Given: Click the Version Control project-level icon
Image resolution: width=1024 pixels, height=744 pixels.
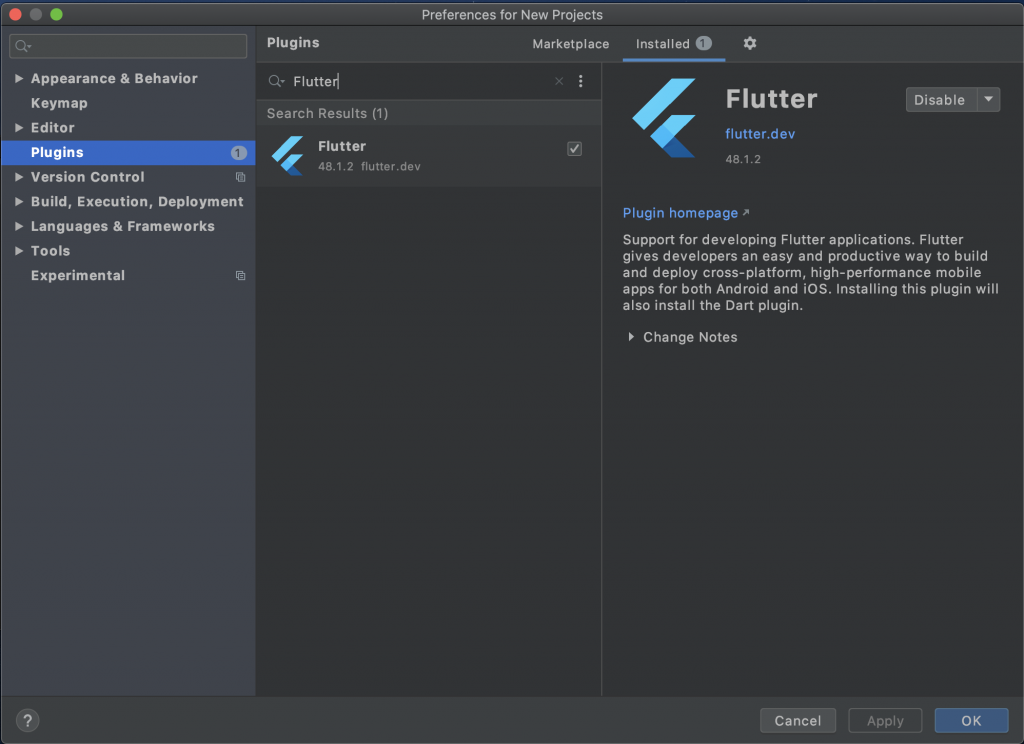Looking at the screenshot, I should [240, 177].
